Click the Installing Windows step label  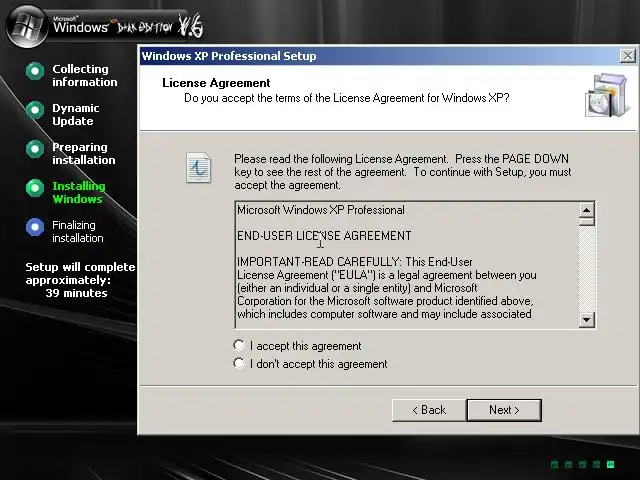[x=79, y=192]
